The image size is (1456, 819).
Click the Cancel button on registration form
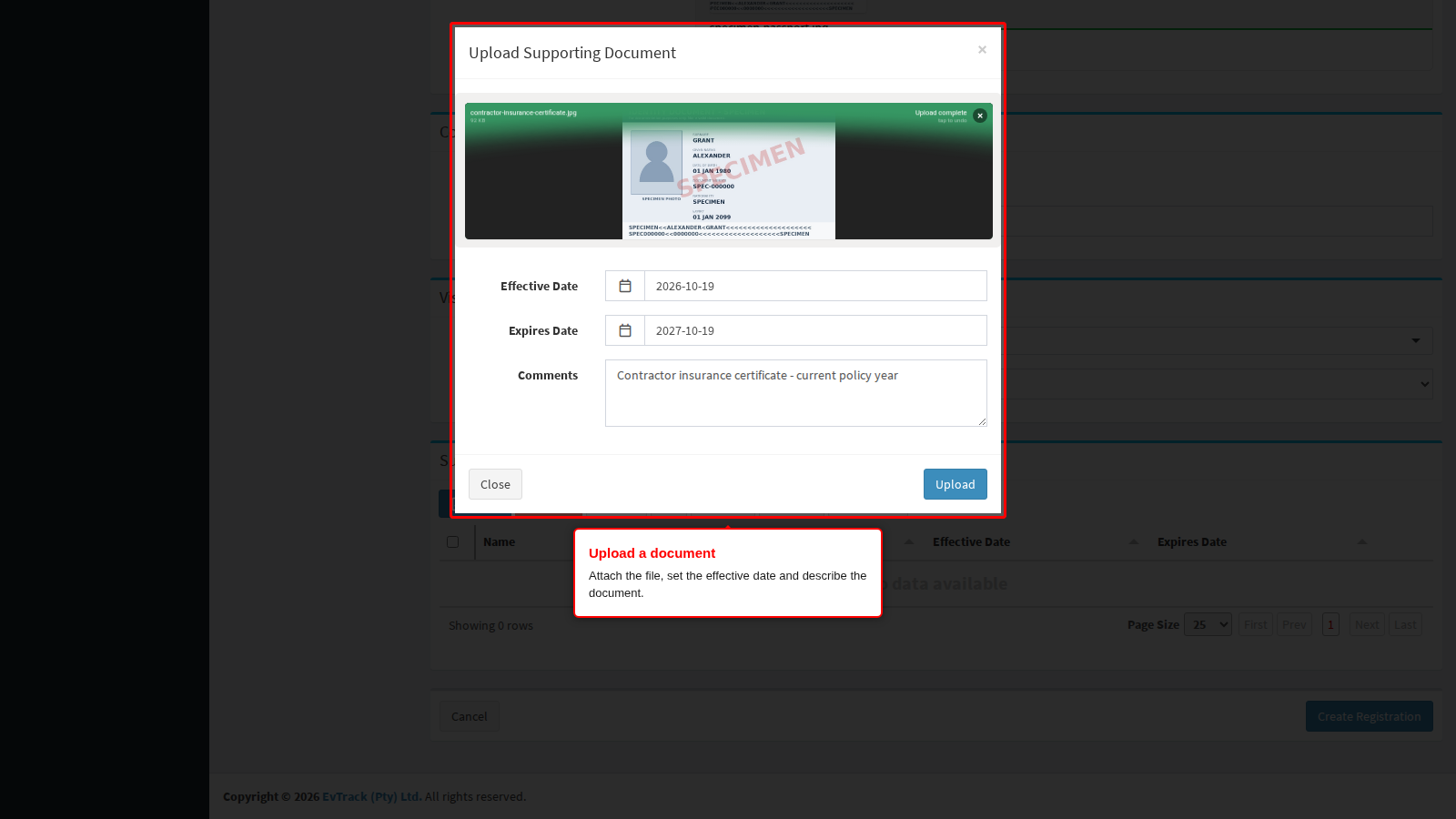pyautogui.click(x=470, y=716)
